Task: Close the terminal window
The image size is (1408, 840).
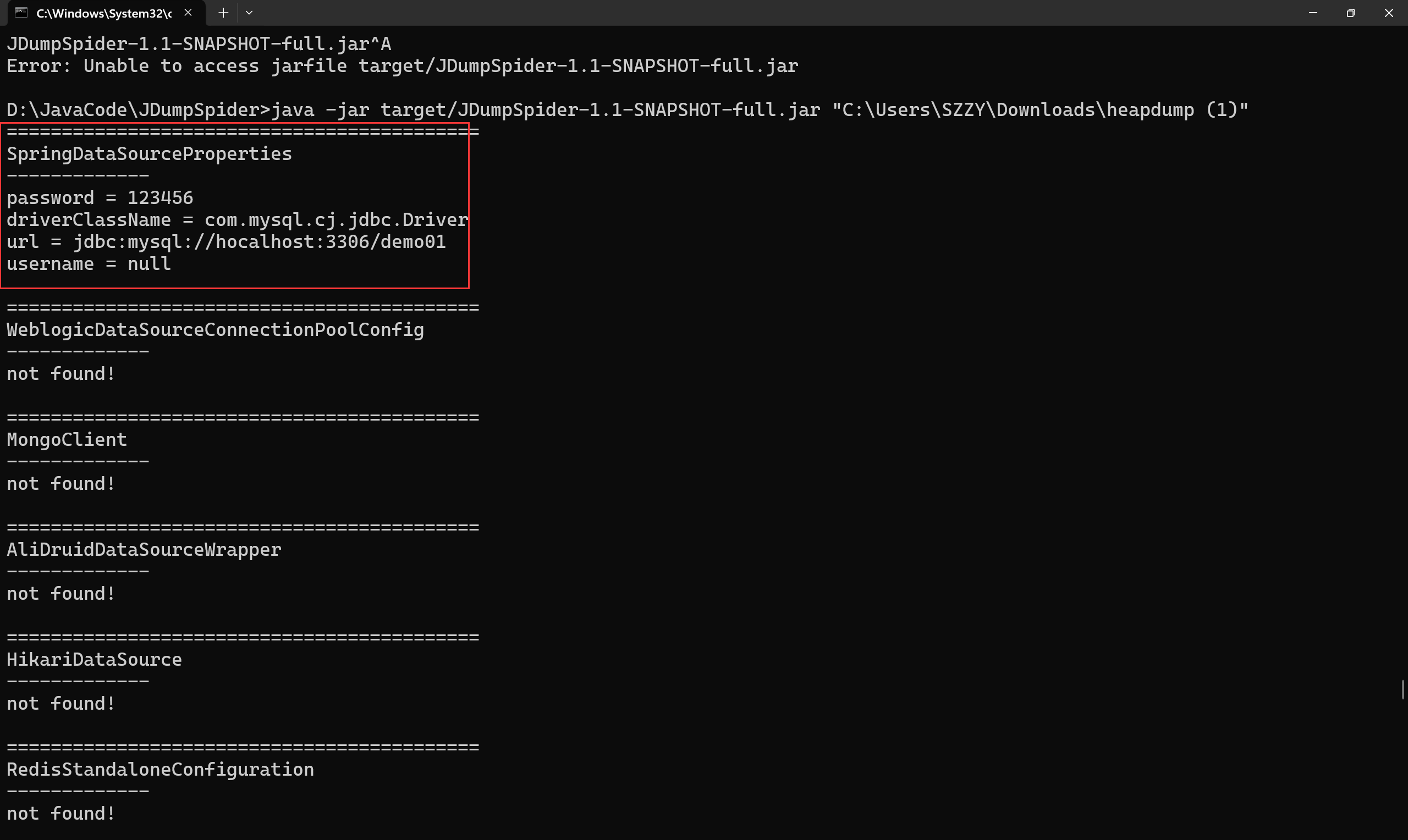Action: tap(1389, 13)
